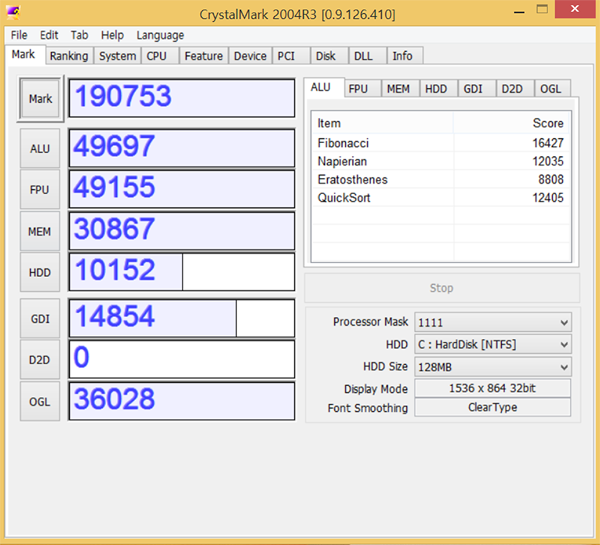
Task: Run the OGL benchmark button
Action: click(x=40, y=402)
